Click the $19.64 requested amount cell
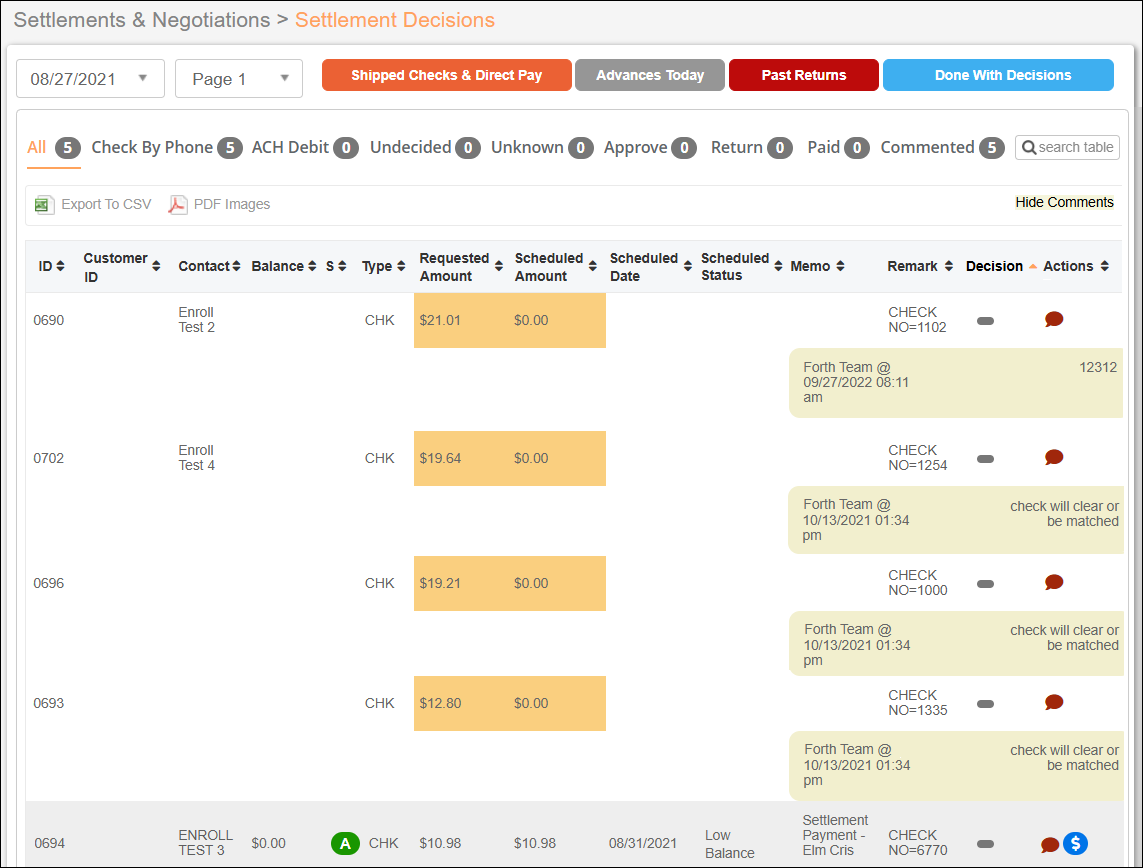This screenshot has width=1143, height=868. (440, 458)
